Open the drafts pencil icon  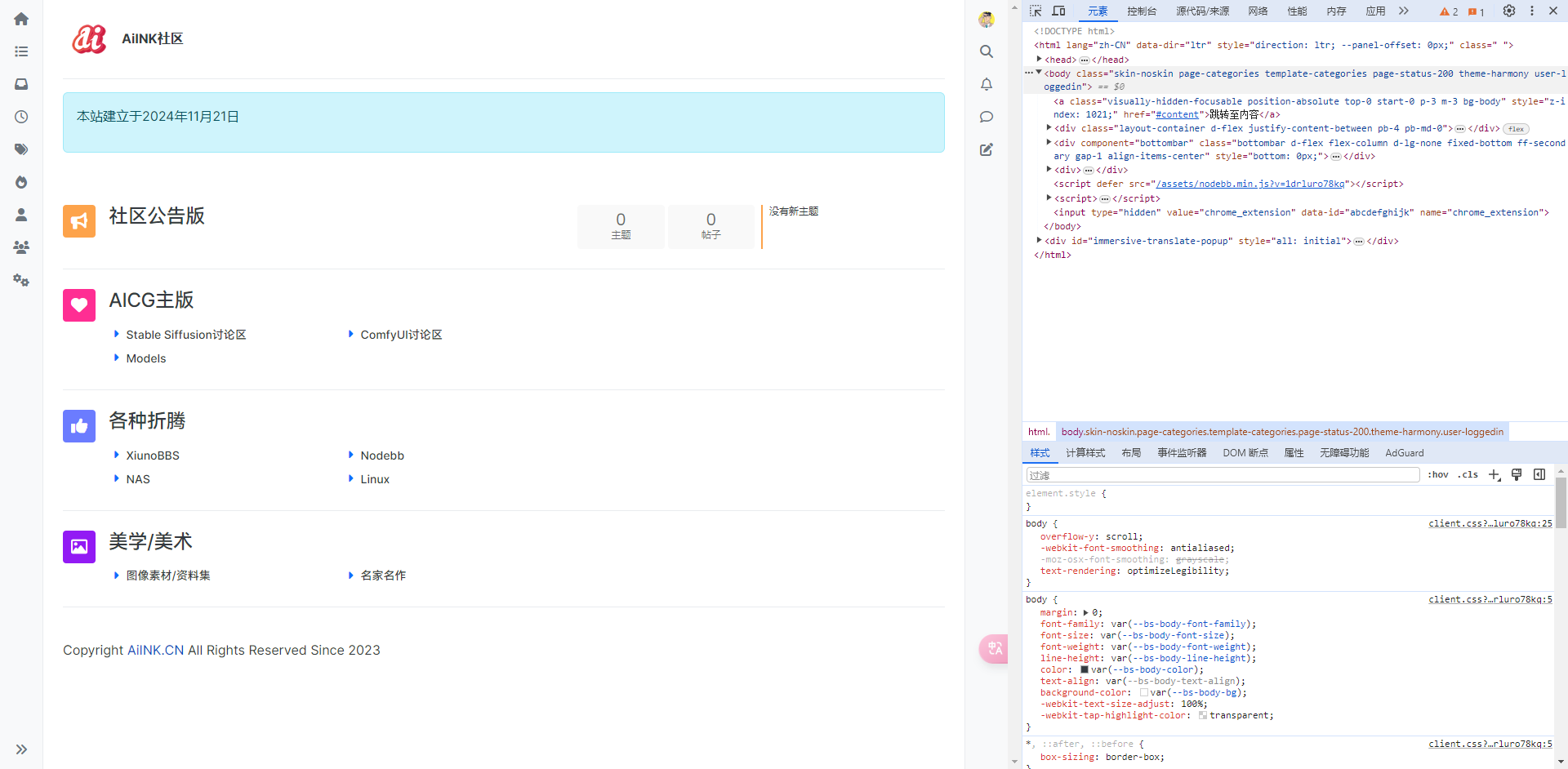(987, 149)
